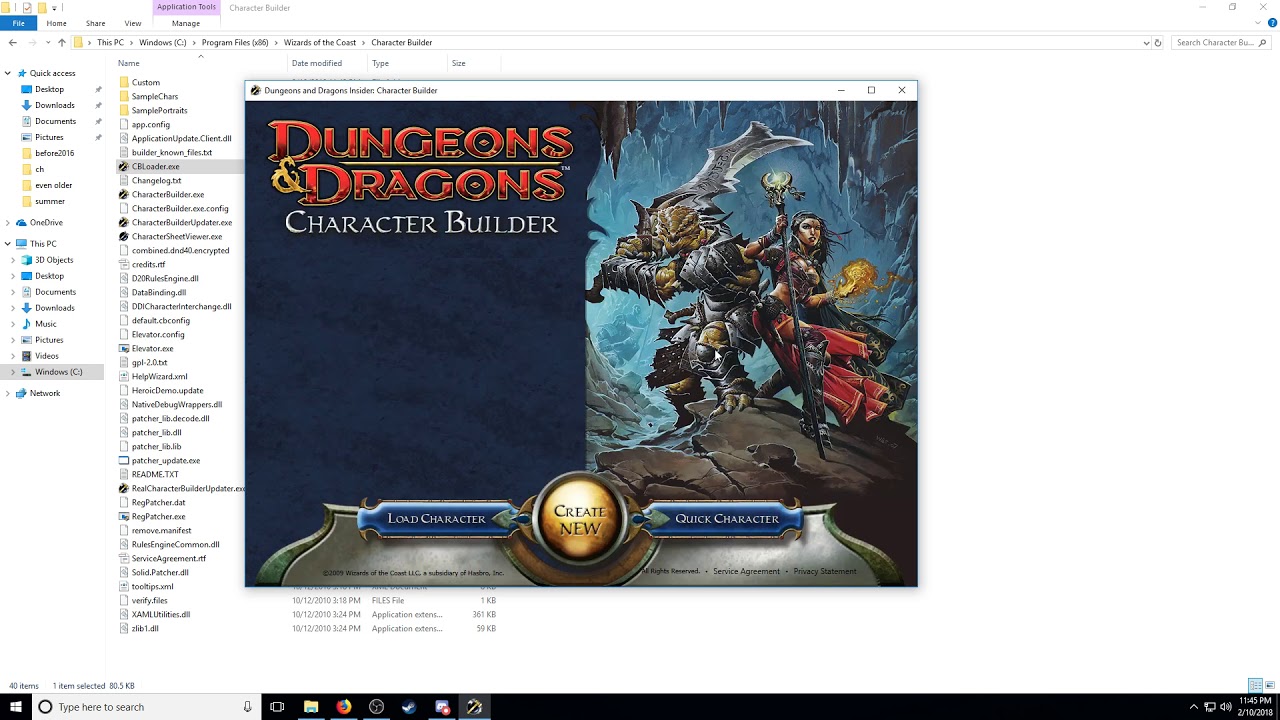Switch to Character Builder taskbar icon
The image size is (1280, 720).
click(475, 707)
